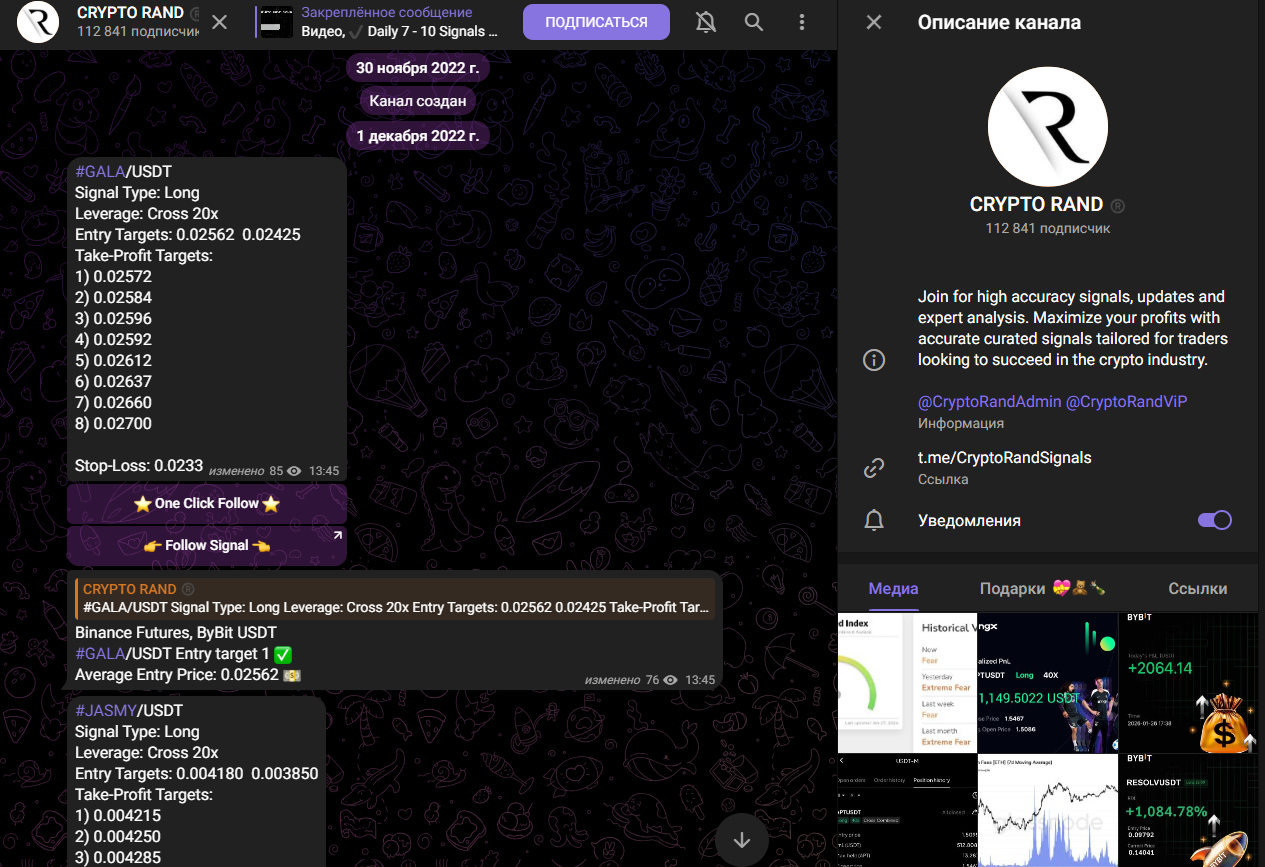The image size is (1265, 867).
Task: Open the Historical Values fear index media thumbnail
Action: [x=907, y=682]
